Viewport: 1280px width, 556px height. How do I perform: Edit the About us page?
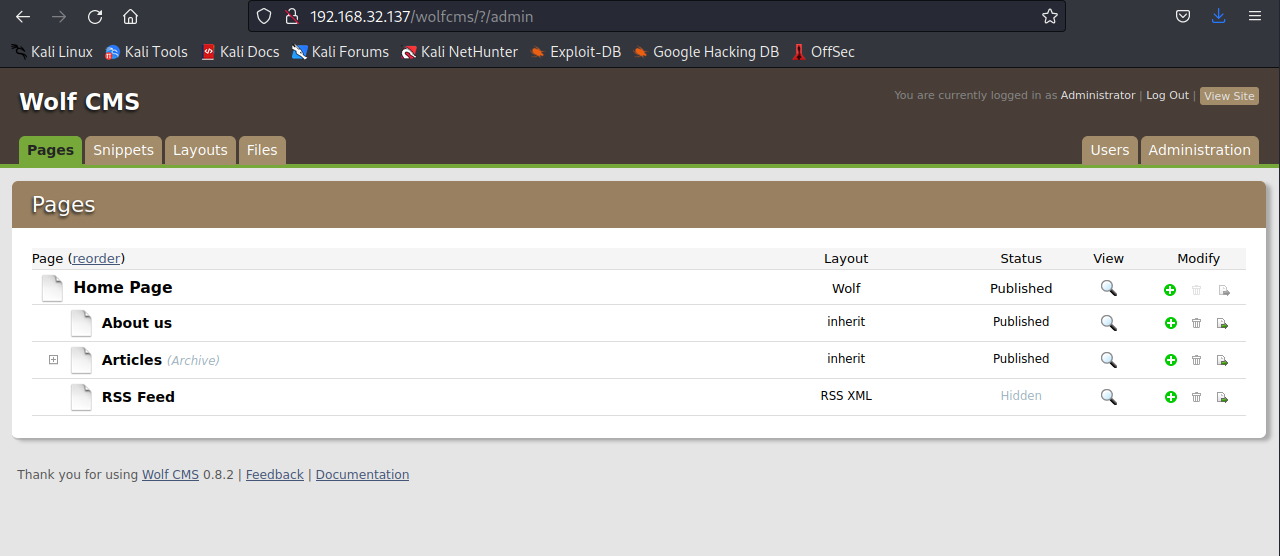[x=137, y=323]
